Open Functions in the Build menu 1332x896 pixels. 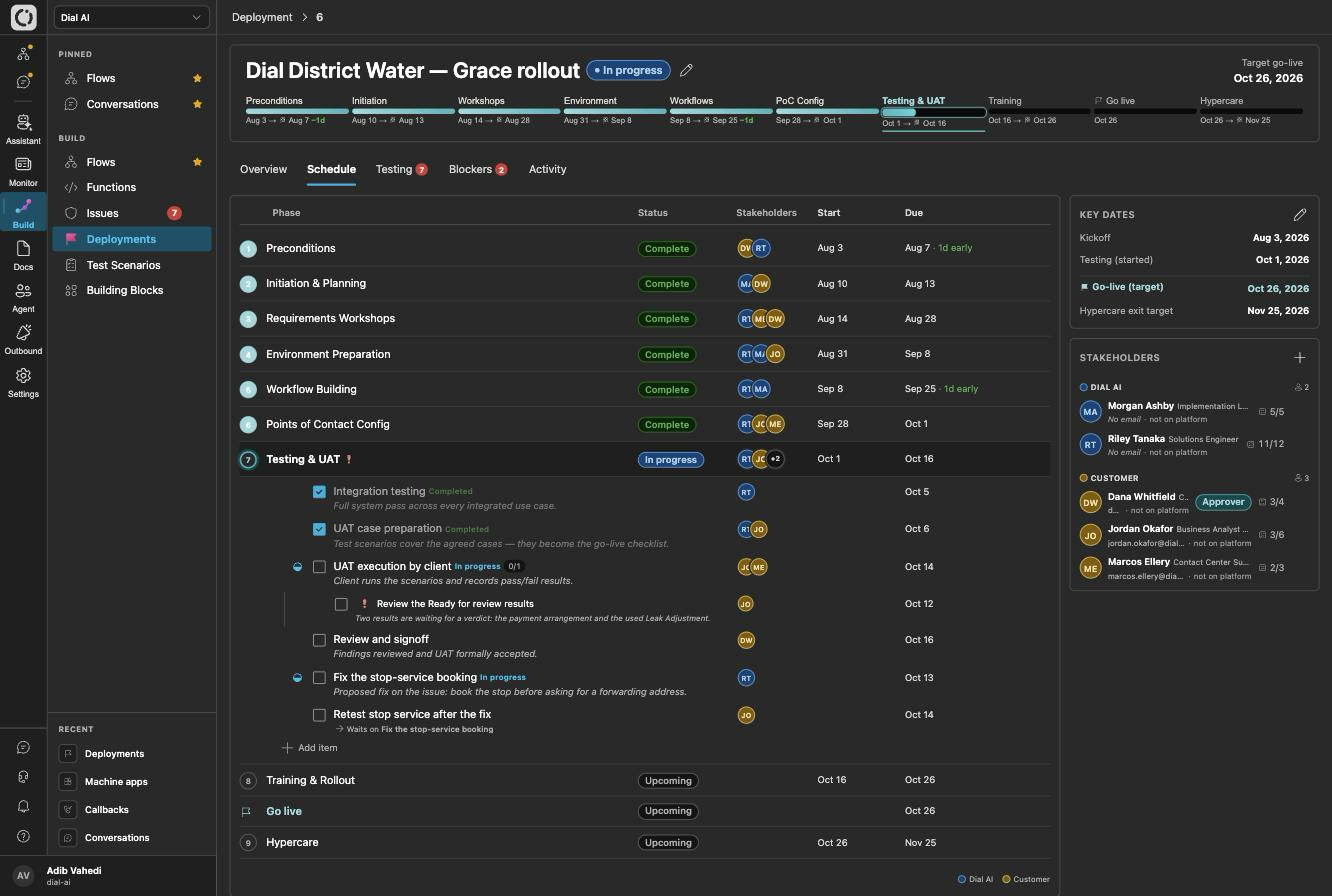(131, 187)
